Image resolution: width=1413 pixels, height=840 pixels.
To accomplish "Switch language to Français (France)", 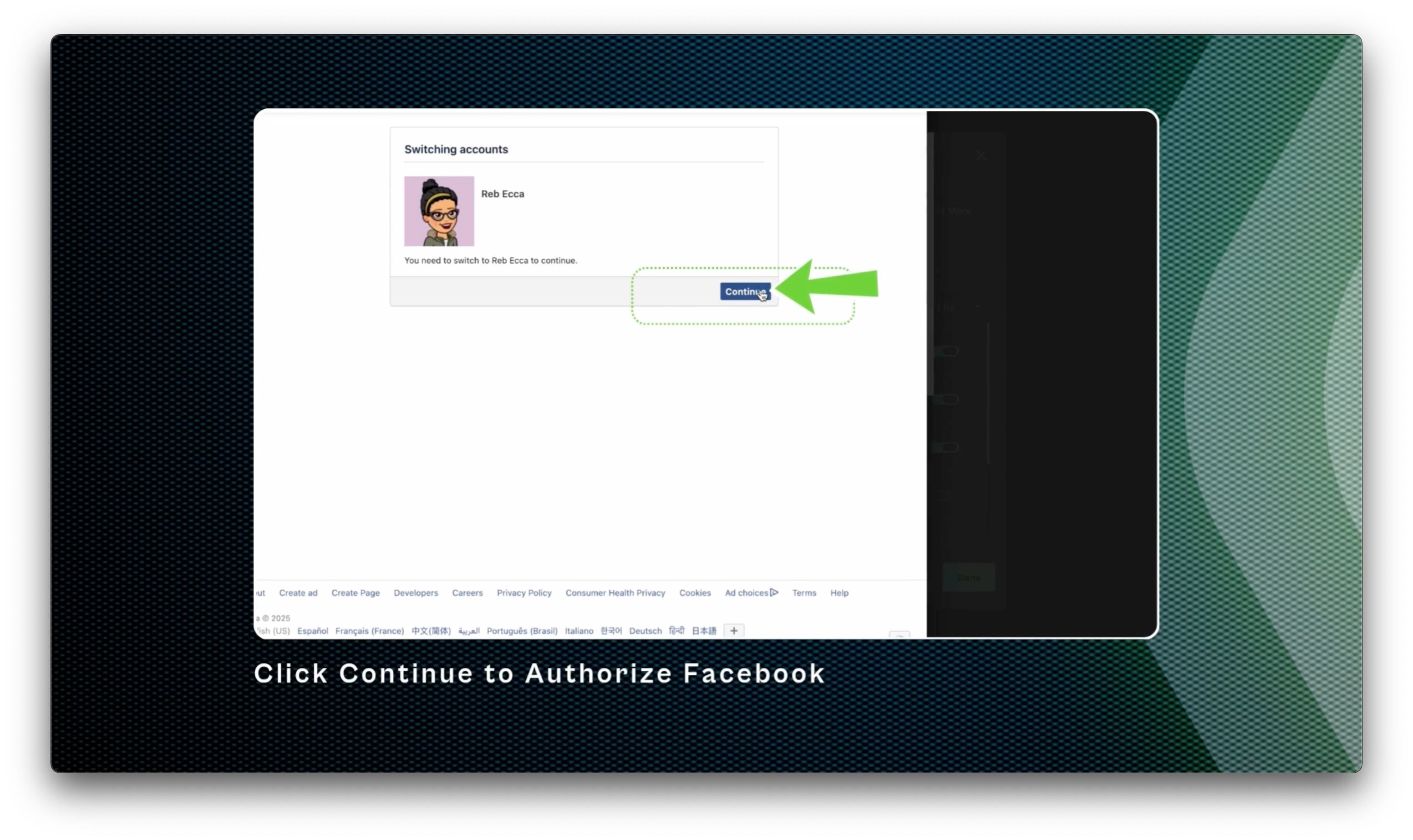I will pos(370,631).
